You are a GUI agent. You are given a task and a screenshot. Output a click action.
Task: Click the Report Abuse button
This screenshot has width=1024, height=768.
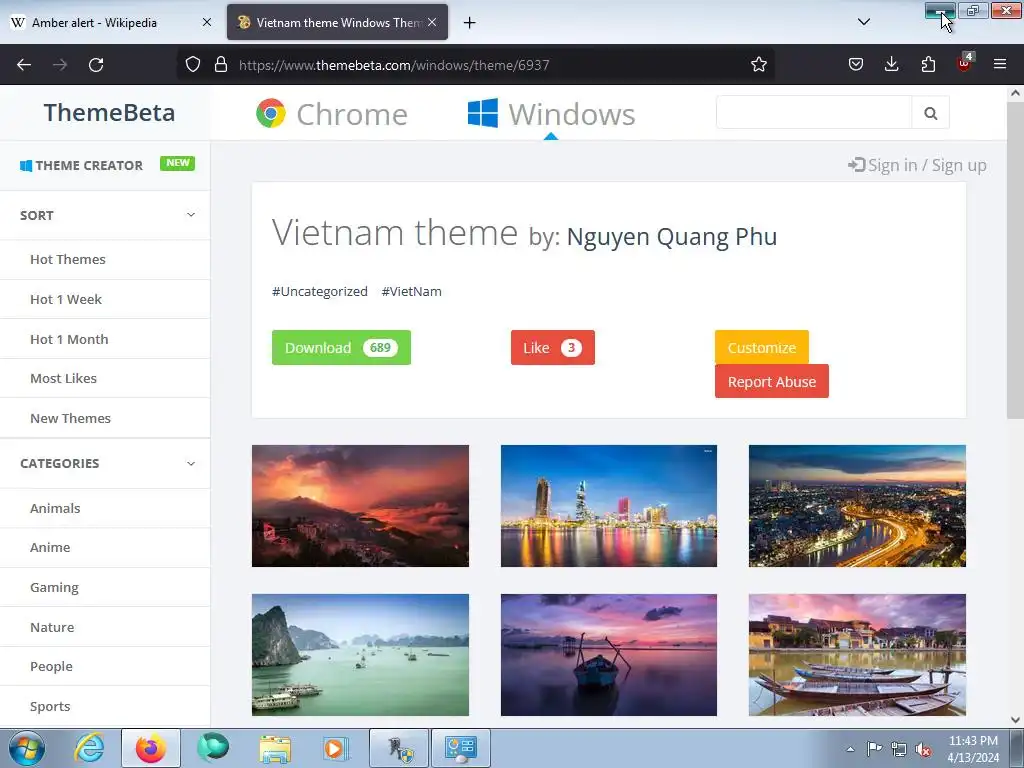pos(772,381)
